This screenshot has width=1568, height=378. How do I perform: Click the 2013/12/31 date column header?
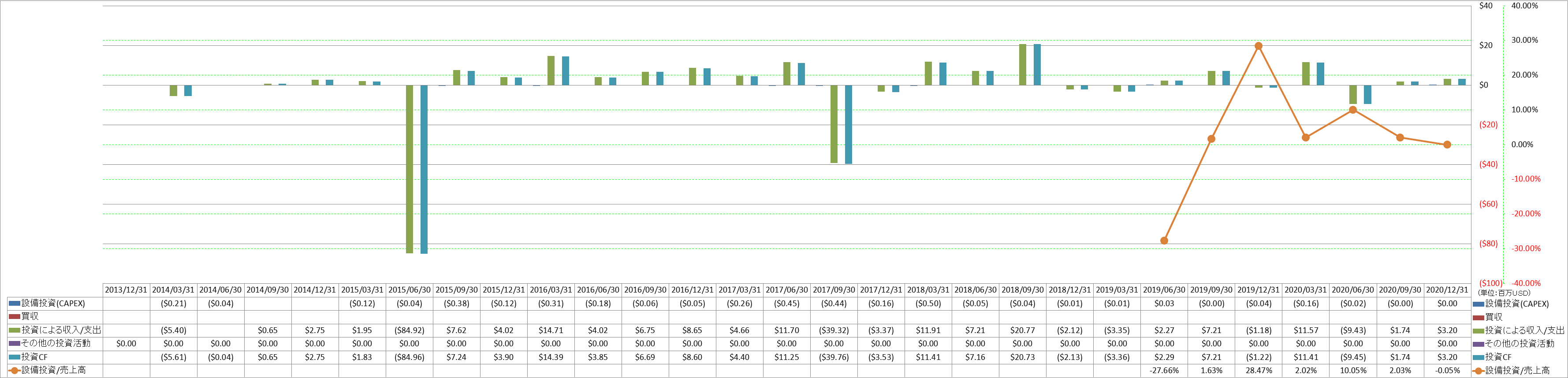[126, 290]
